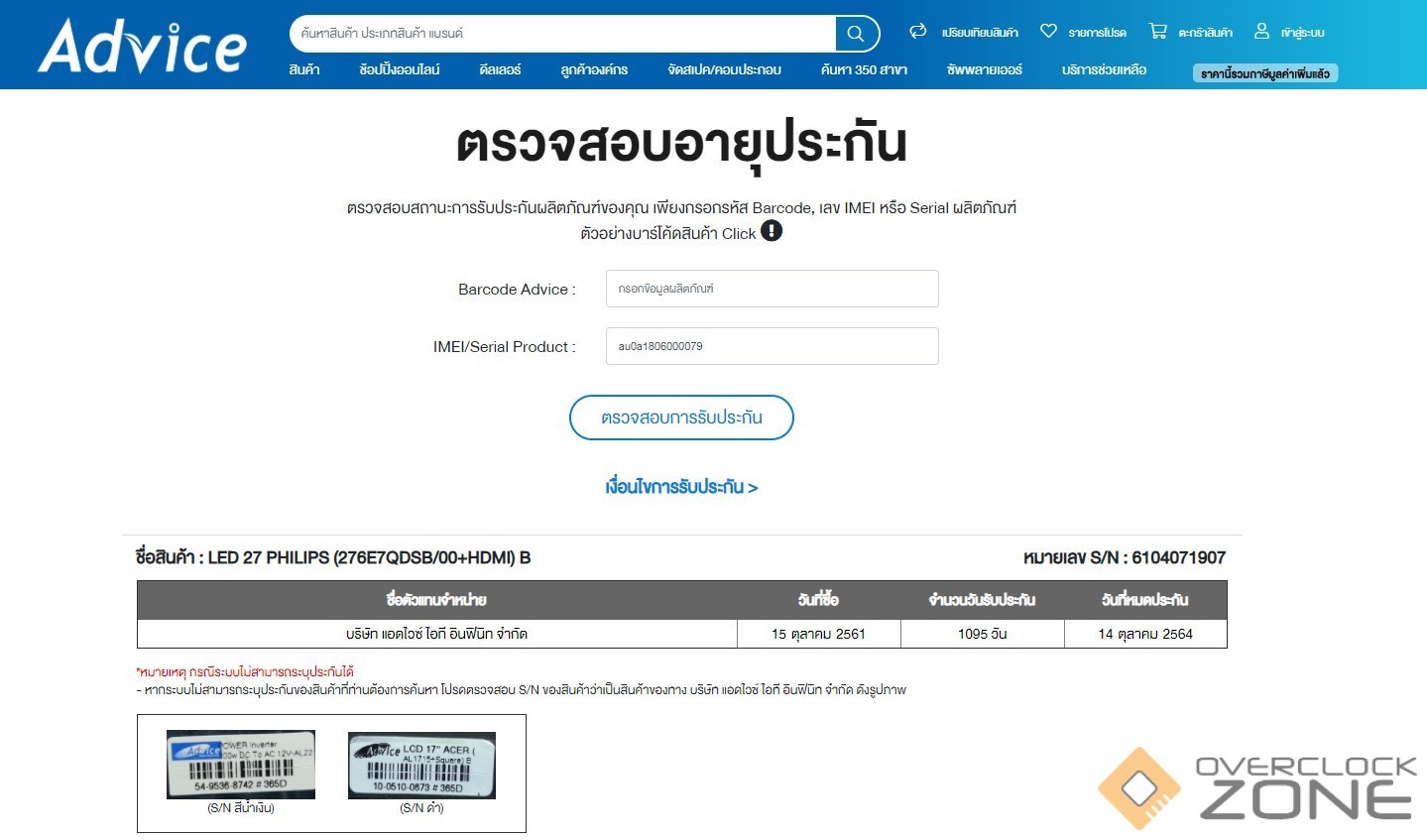
Task: Go to the 'ดีลเลอร์' menu item
Action: click(500, 69)
